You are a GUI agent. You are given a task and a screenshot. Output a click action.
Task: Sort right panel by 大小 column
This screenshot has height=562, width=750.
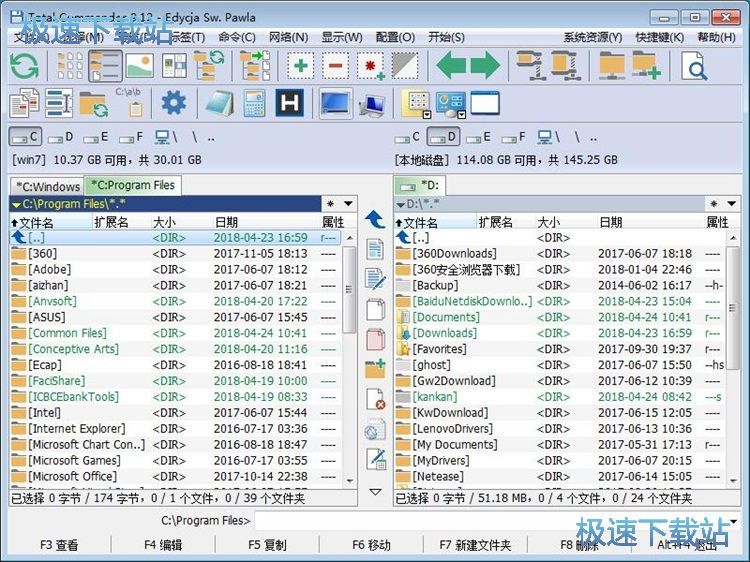[x=565, y=222]
